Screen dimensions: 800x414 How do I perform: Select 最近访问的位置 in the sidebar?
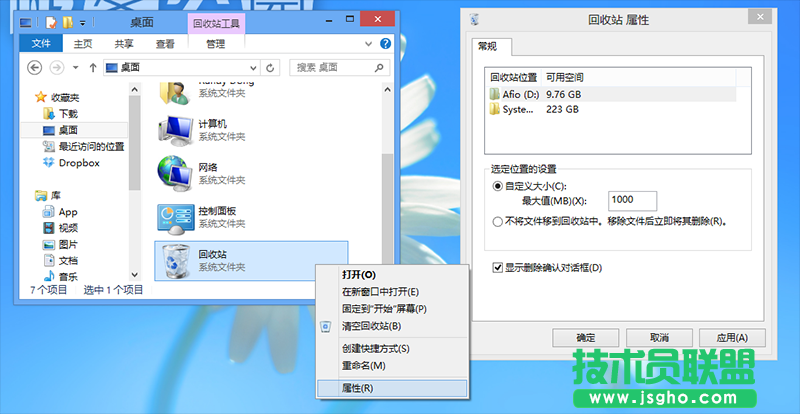[91, 147]
